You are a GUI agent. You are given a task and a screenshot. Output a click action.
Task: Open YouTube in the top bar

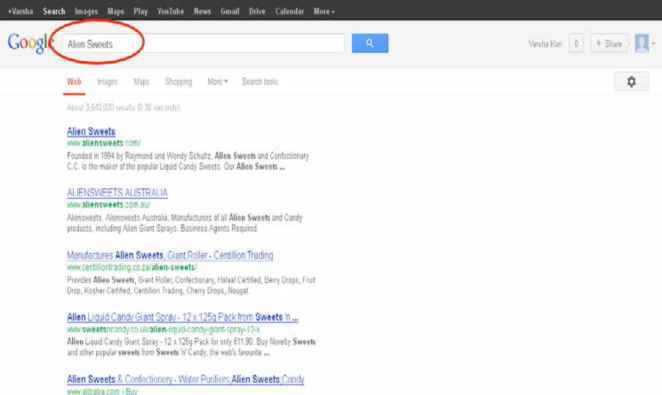coord(171,11)
